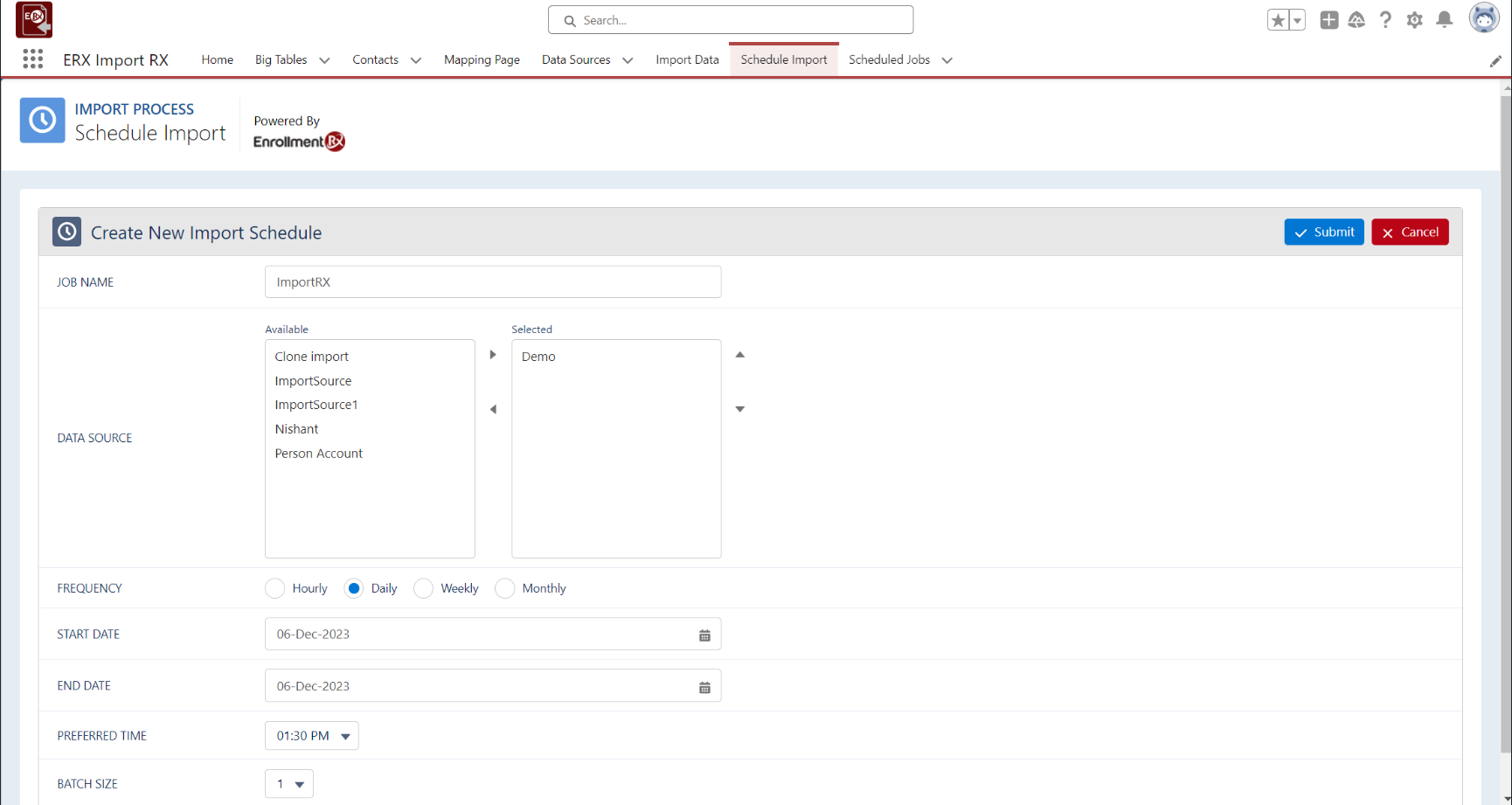
Task: Click the favorites star icon
Action: [x=1278, y=20]
